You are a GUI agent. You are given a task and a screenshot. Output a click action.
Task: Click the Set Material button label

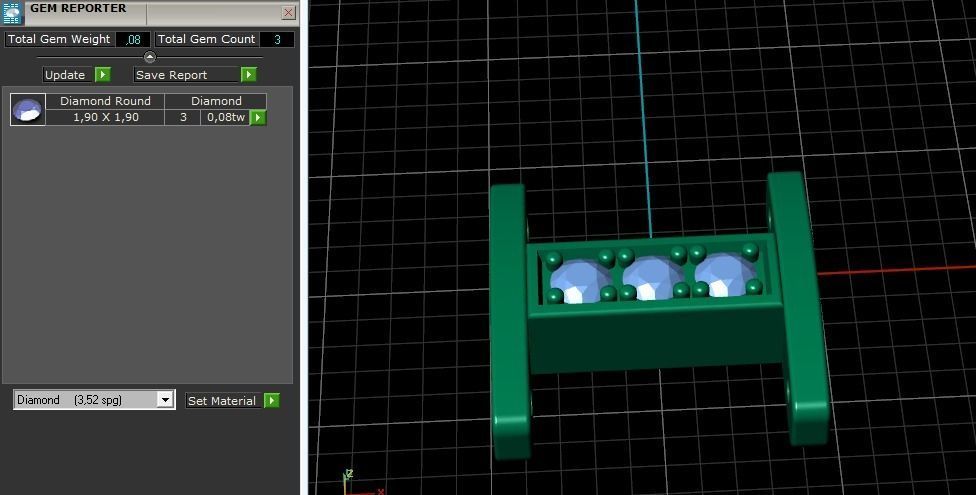point(223,400)
